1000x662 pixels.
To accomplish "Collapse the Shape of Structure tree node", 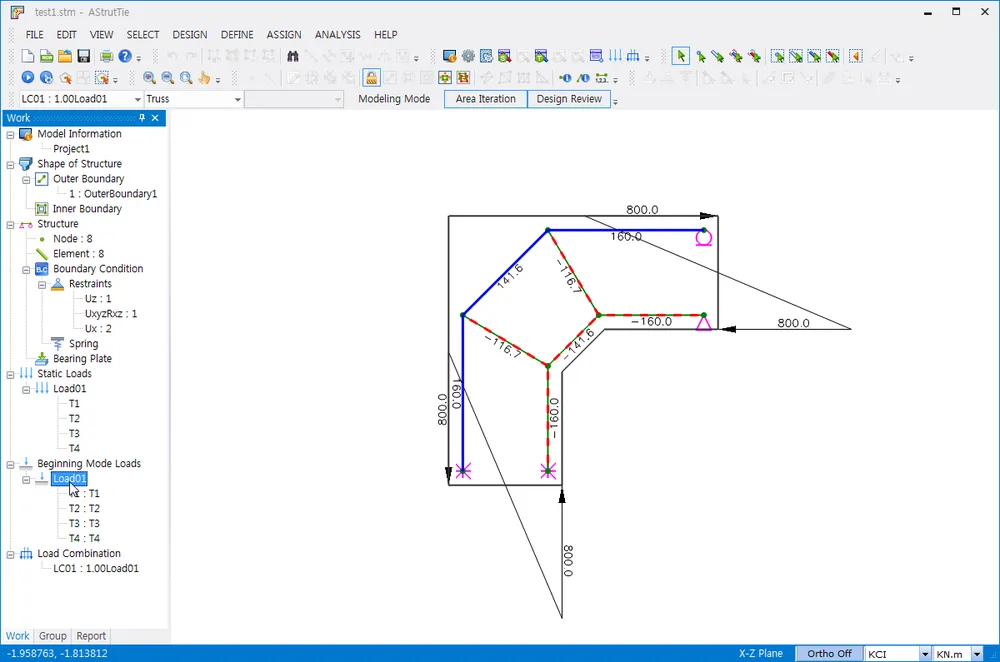I will [x=10, y=165].
